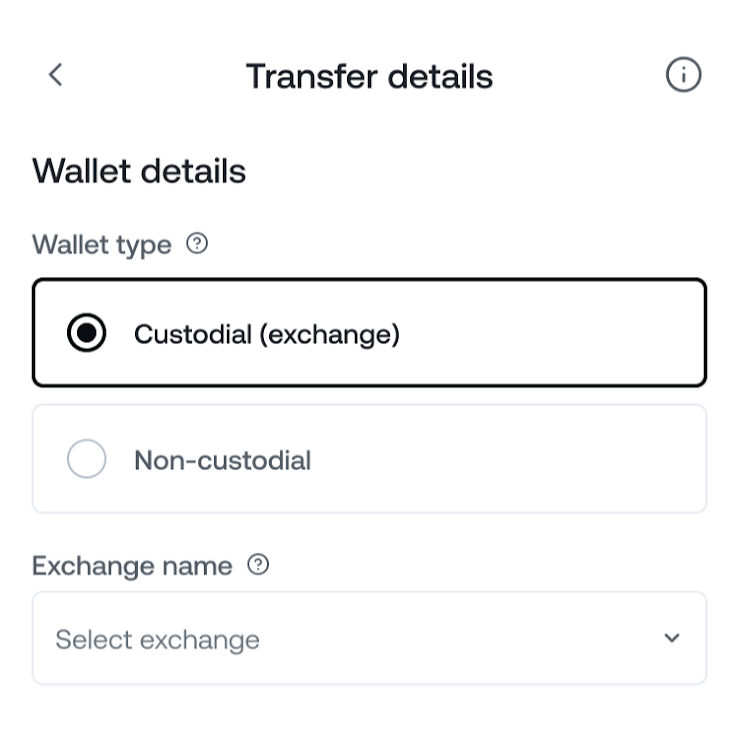739x755 pixels.
Task: Select the Non-custodial radio button
Action: [87, 459]
